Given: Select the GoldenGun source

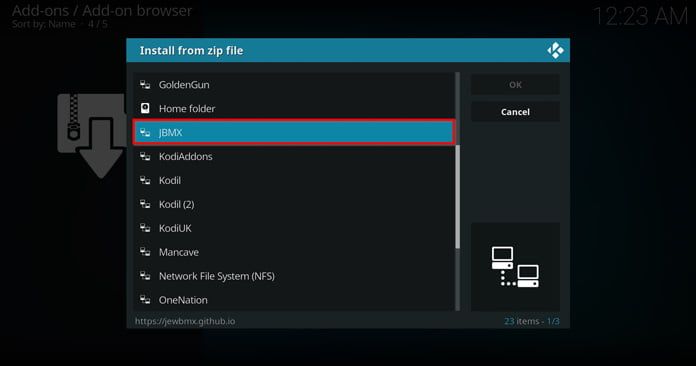Looking at the screenshot, I should pyautogui.click(x=293, y=85).
